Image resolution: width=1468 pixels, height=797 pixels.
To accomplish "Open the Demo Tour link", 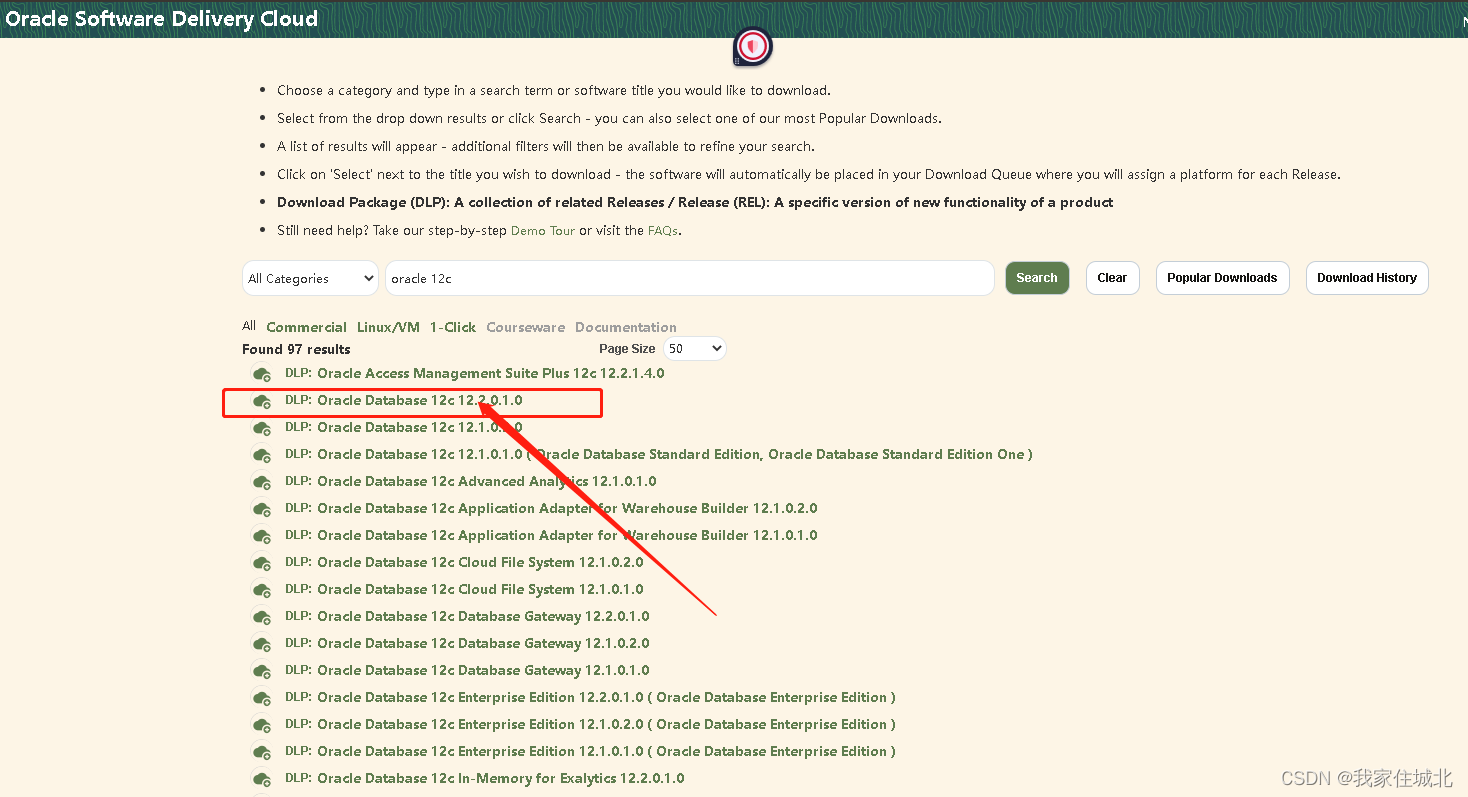I will [x=543, y=230].
